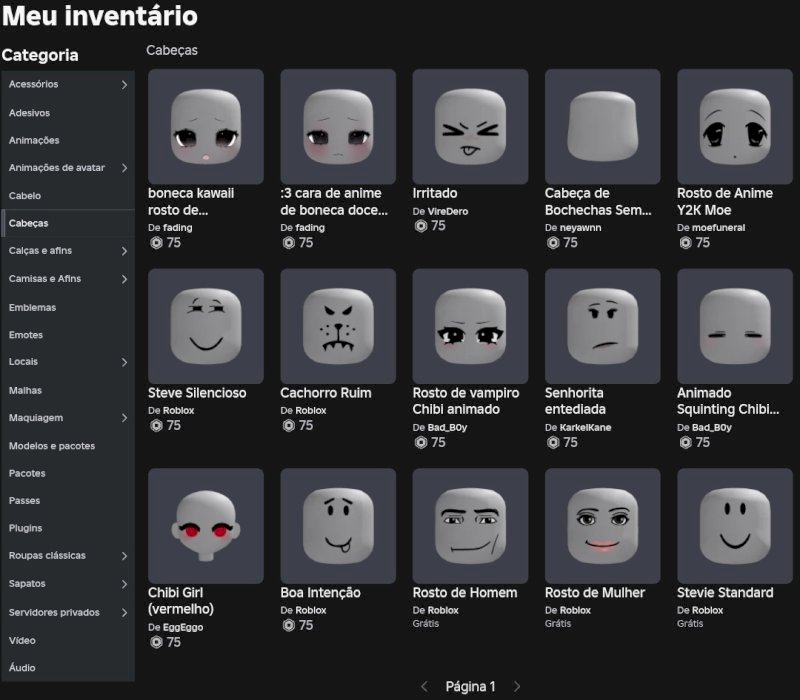Click the Stevie Standard item title
This screenshot has height=700, width=800.
point(725,593)
